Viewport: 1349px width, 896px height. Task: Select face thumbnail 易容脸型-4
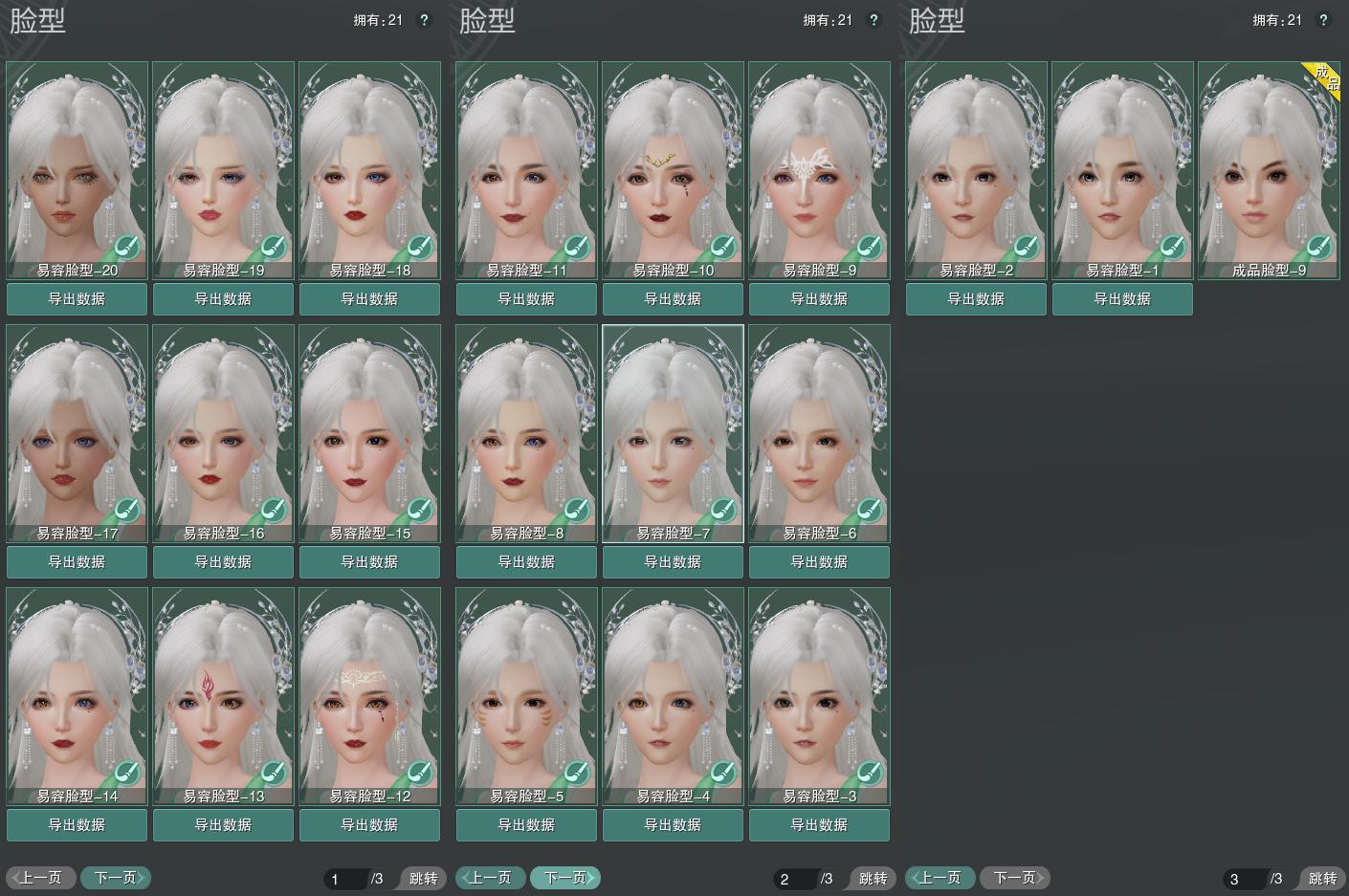click(674, 696)
